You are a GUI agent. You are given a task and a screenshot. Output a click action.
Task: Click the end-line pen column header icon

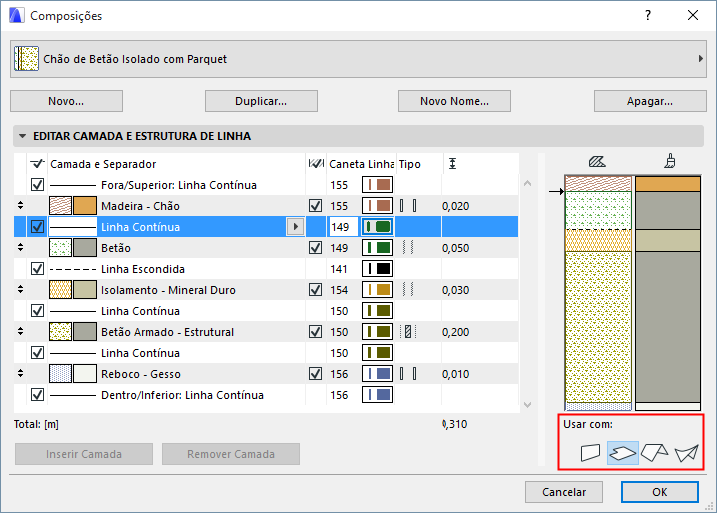point(316,164)
